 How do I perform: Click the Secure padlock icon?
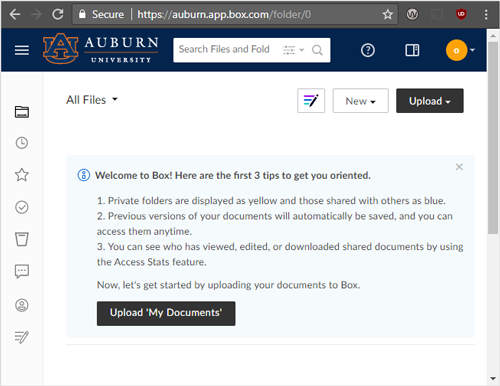pos(82,14)
